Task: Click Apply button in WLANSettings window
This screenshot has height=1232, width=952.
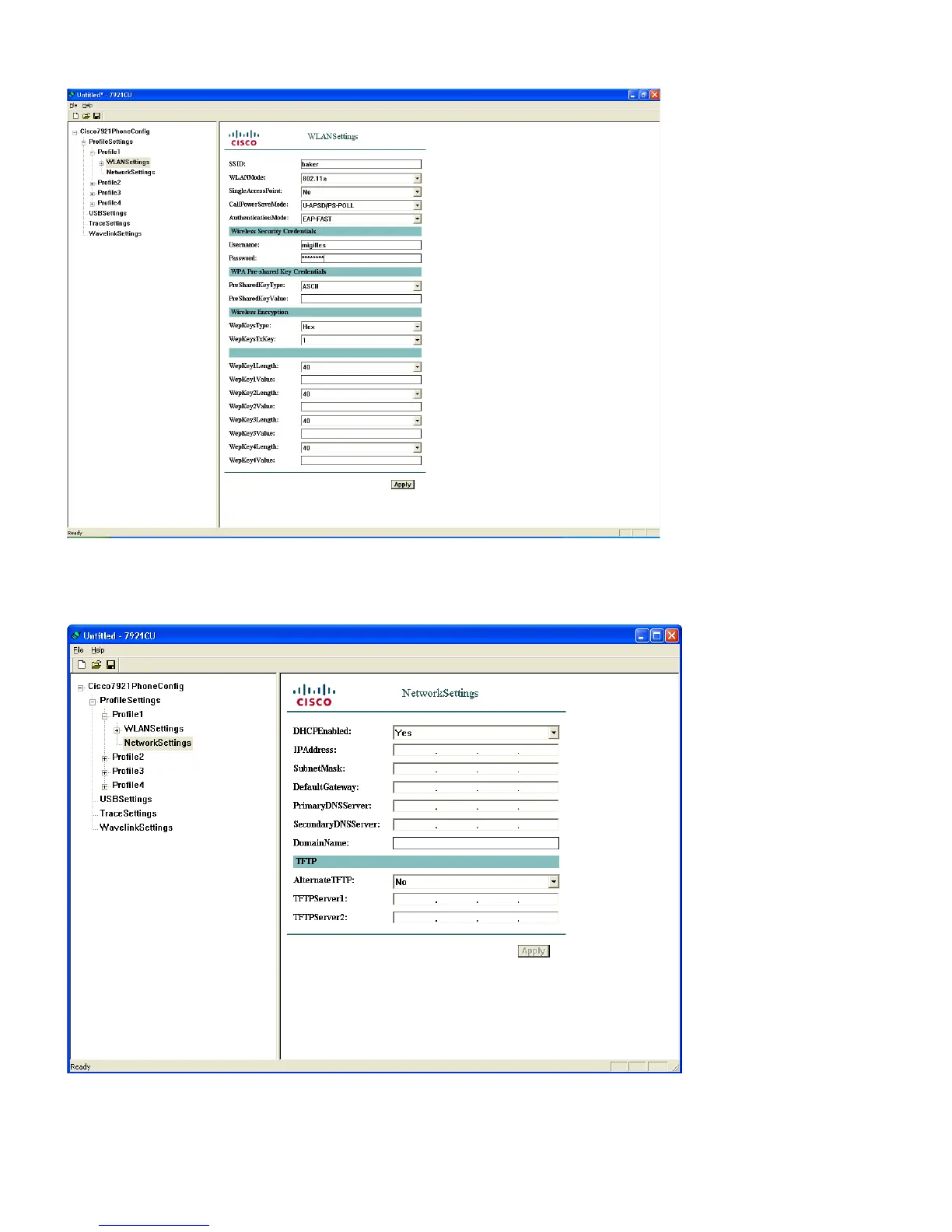Action: click(x=403, y=485)
